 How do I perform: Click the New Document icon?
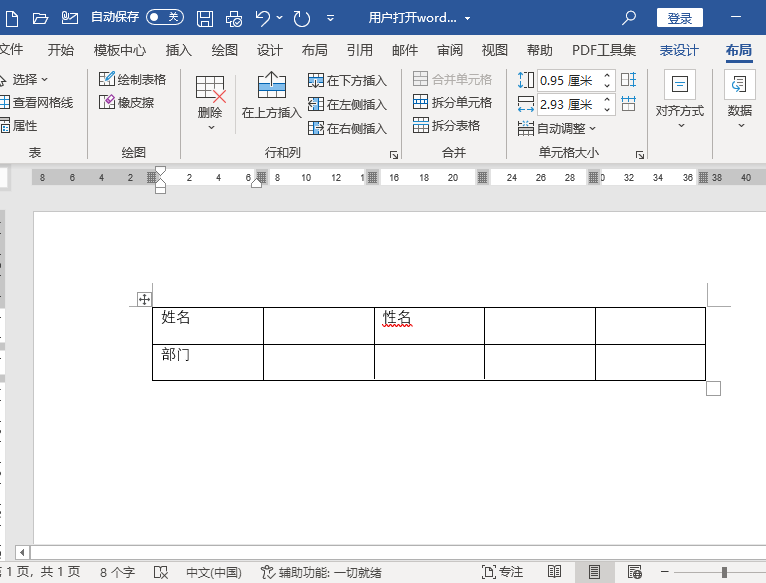12,19
